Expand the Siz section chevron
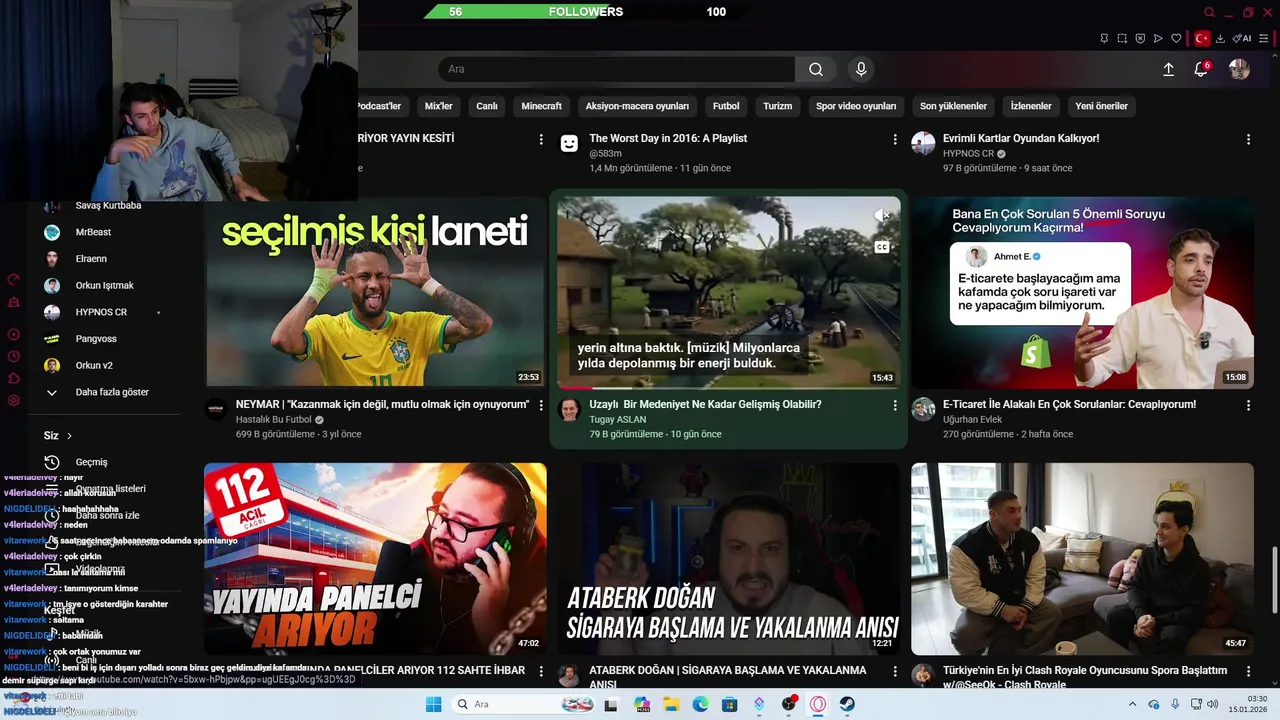Image resolution: width=1280 pixels, height=720 pixels. click(x=69, y=436)
